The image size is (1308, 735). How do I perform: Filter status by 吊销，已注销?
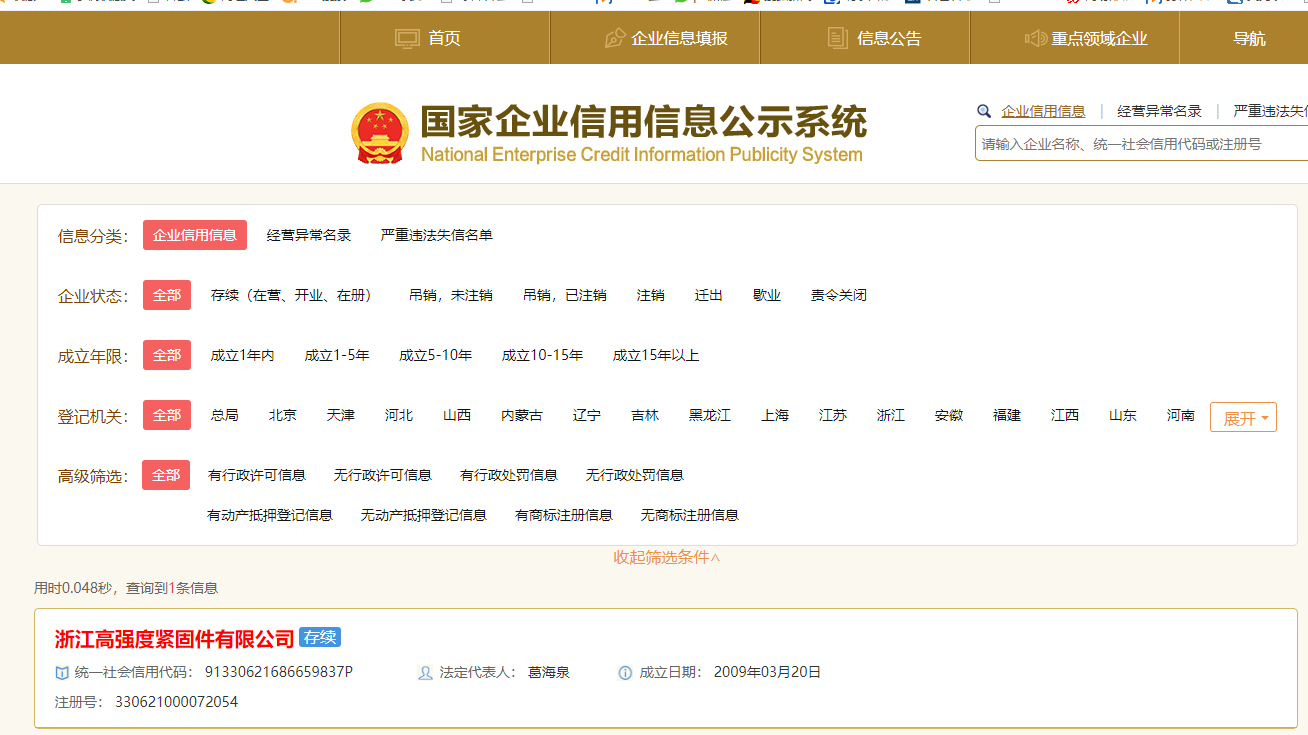tap(565, 295)
